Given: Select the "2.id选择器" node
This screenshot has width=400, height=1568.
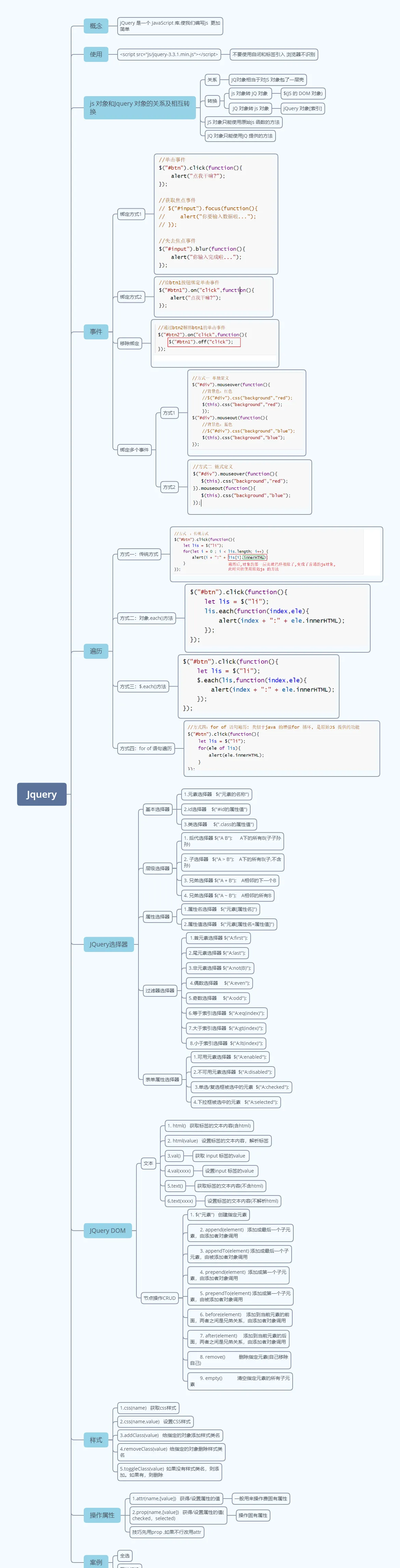Looking at the screenshot, I should pos(215,809).
